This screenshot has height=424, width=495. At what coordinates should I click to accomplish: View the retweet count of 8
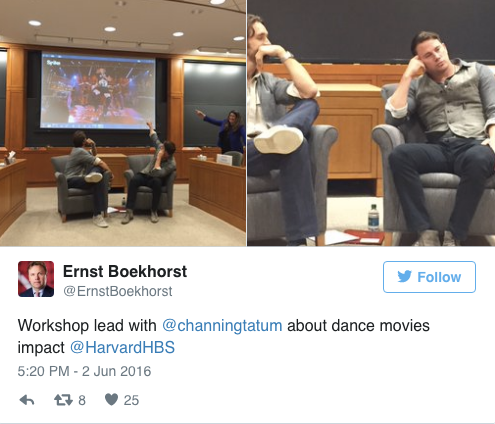(x=82, y=400)
